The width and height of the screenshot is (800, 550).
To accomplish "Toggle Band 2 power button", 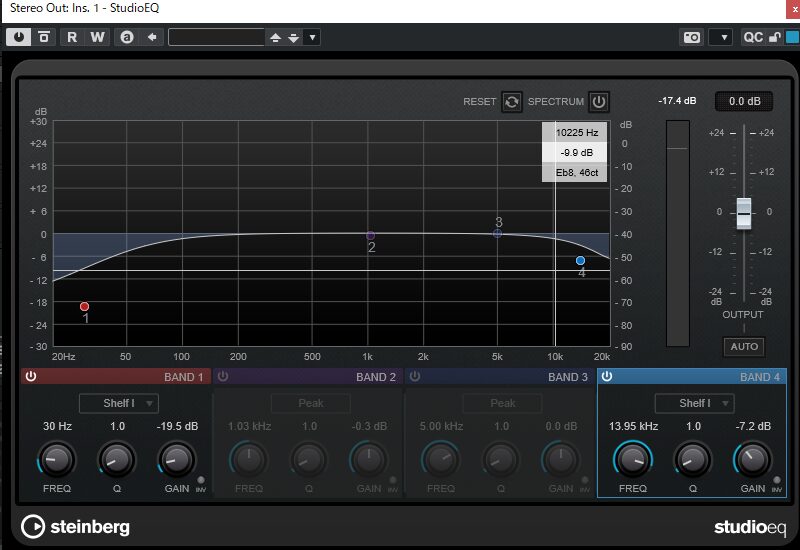I will click(223, 377).
